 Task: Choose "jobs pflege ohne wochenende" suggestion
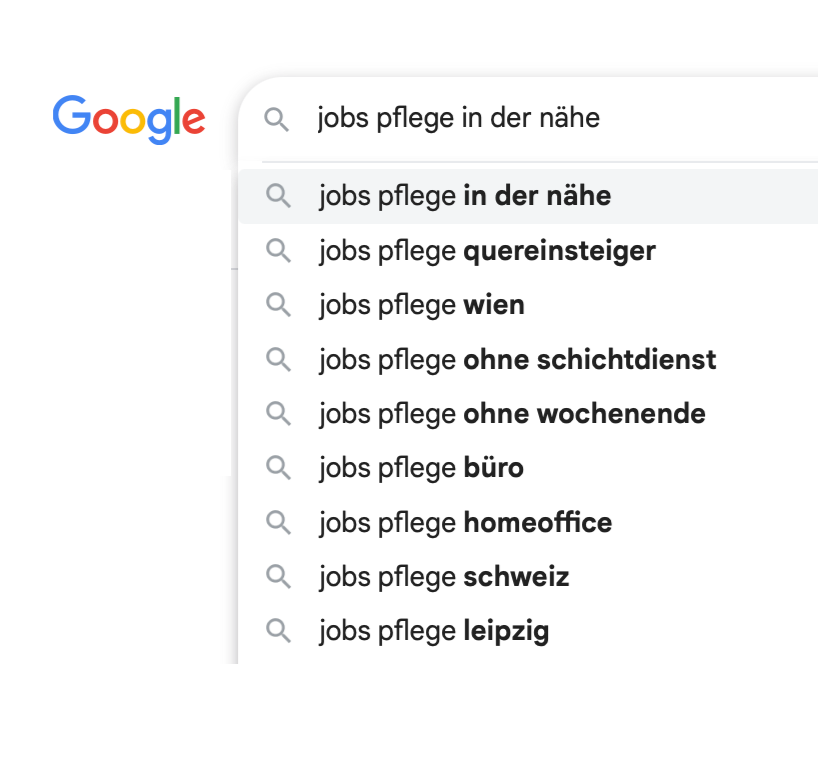click(512, 413)
